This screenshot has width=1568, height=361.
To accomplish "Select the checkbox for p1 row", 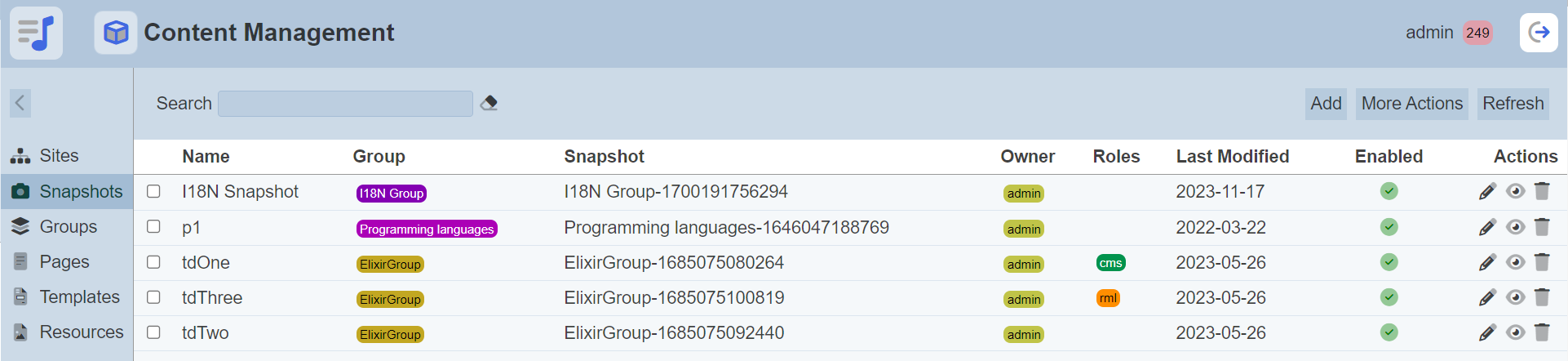I will point(153,226).
